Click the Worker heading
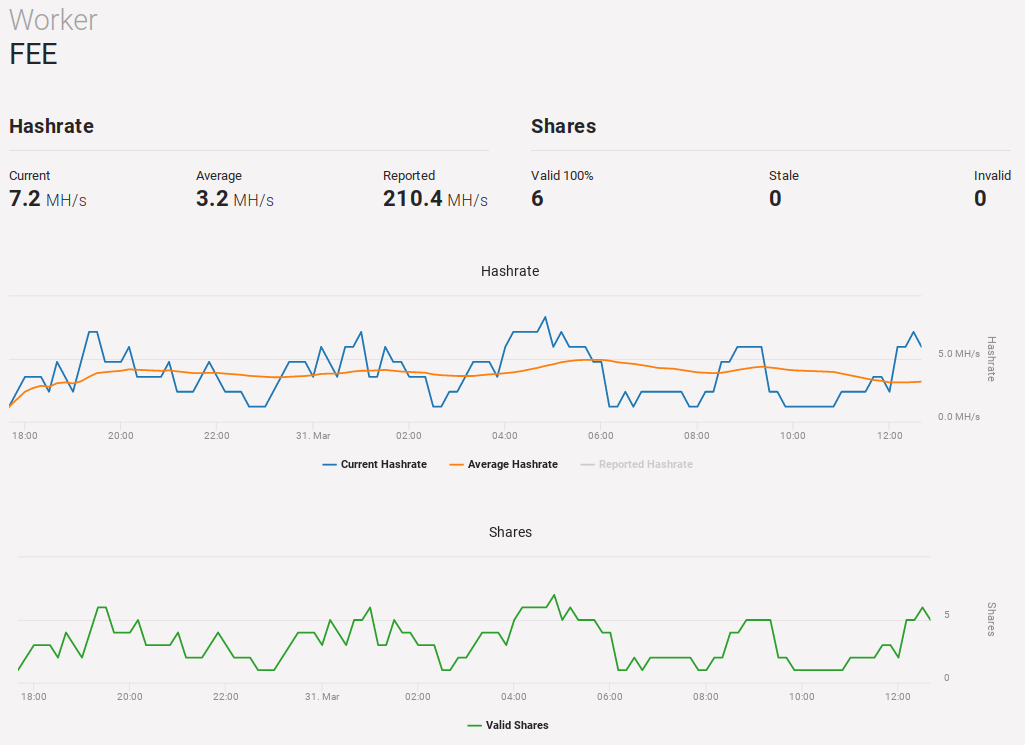The image size is (1025, 745). pos(53,20)
